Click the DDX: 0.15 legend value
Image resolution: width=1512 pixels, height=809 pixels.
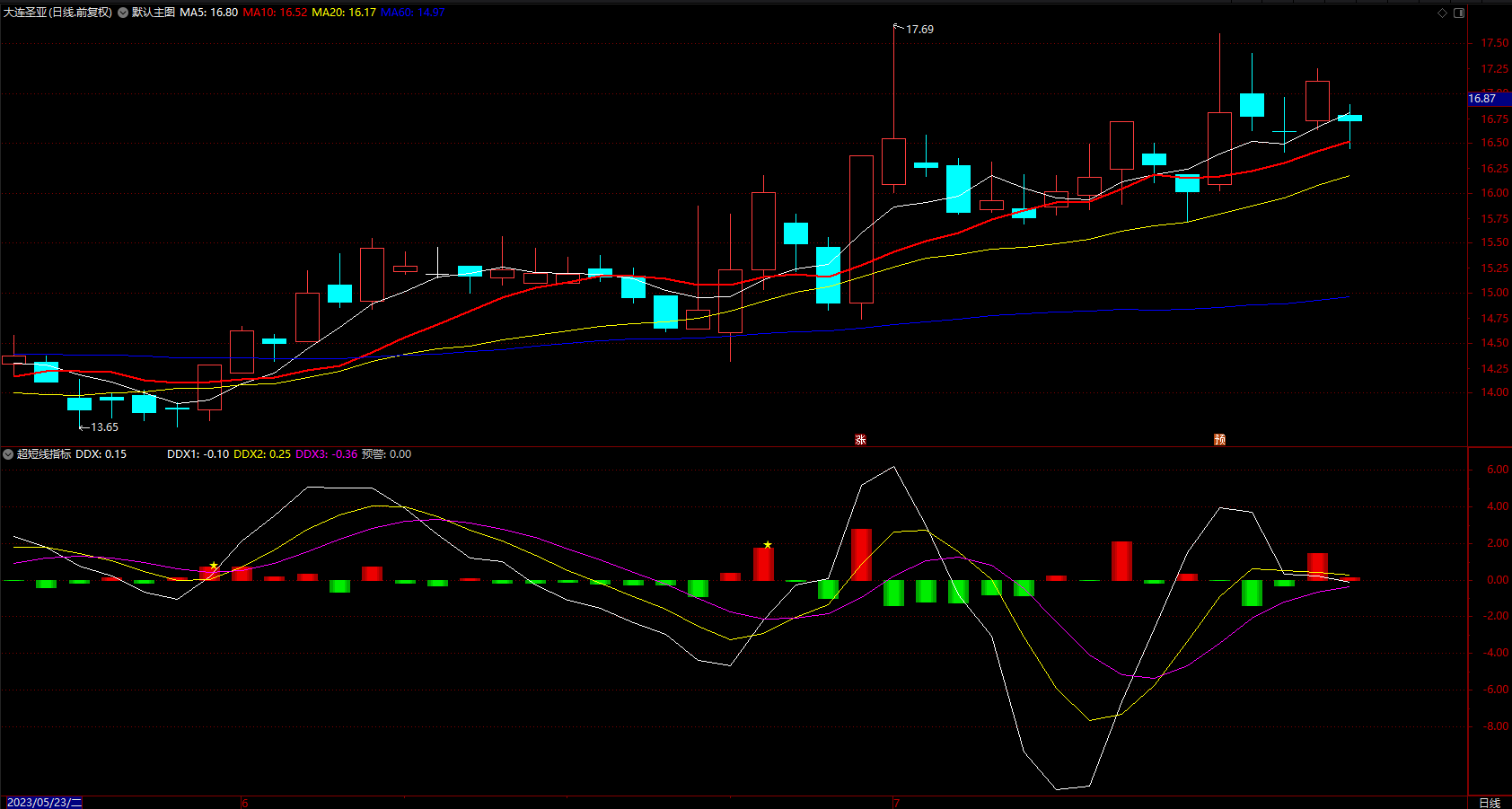[101, 454]
